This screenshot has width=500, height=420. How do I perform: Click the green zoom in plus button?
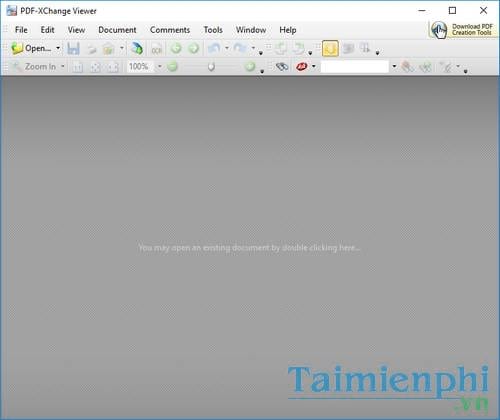tap(250, 67)
